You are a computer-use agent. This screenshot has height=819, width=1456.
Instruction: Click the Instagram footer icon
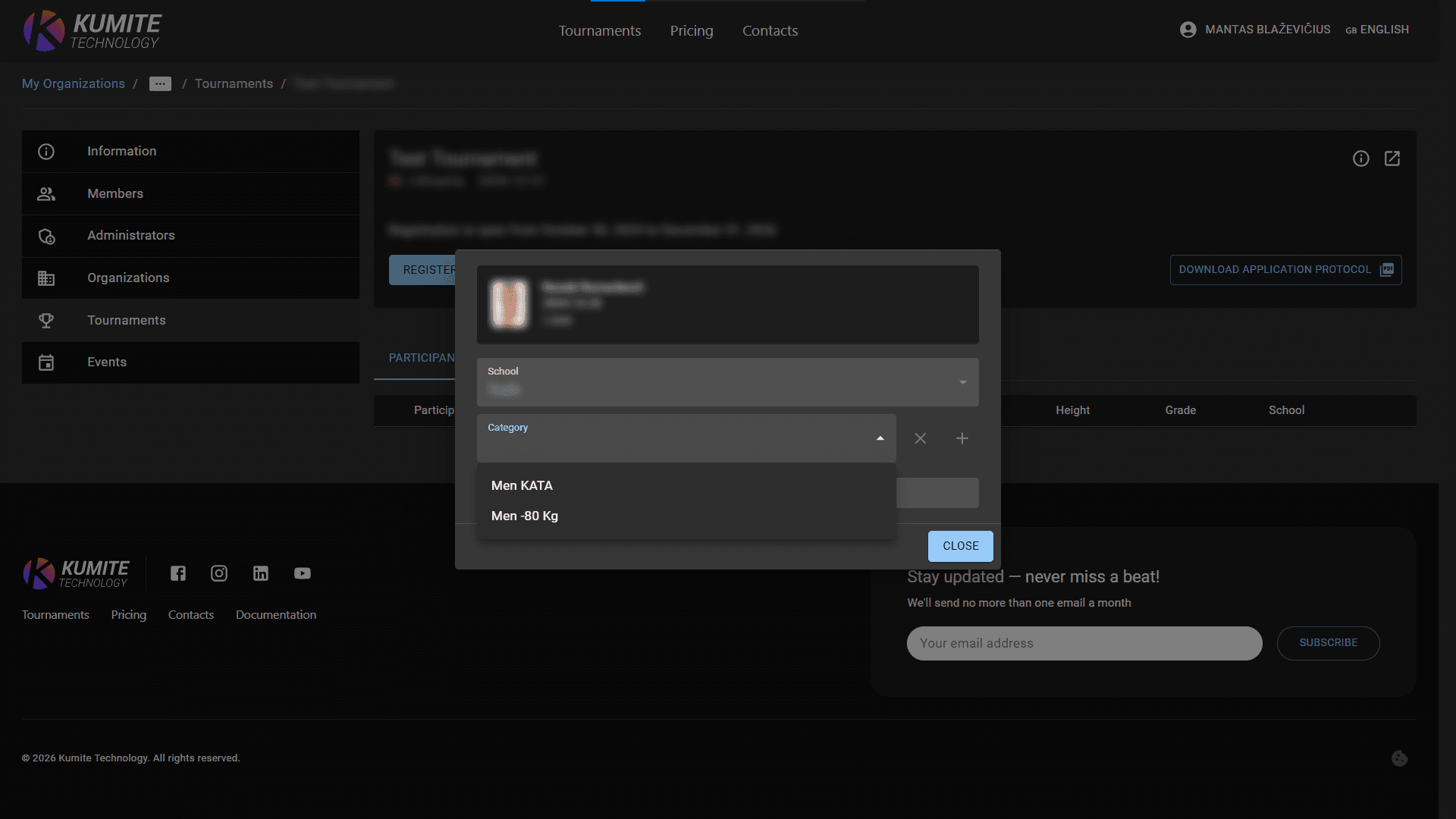(x=219, y=573)
